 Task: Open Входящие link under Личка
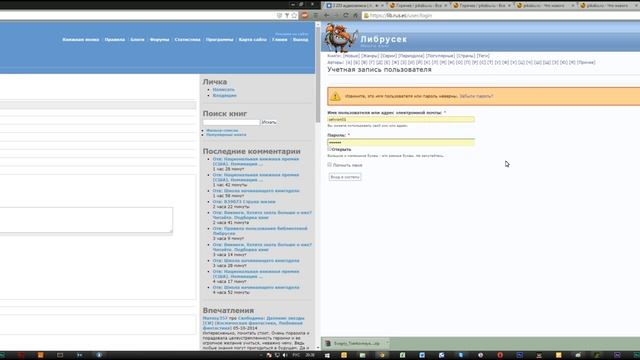coord(224,96)
